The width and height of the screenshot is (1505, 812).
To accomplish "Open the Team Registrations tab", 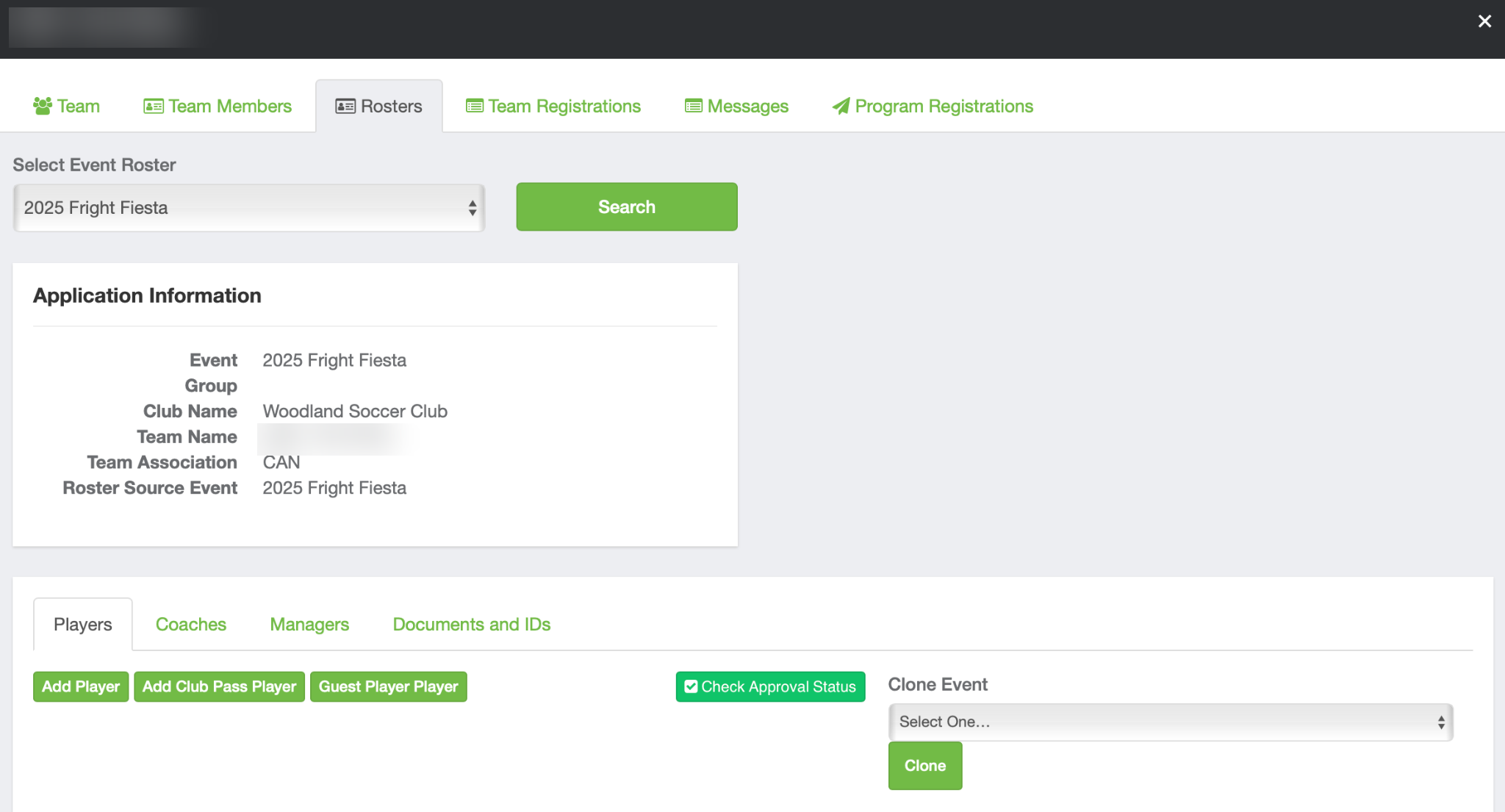I will coord(553,107).
